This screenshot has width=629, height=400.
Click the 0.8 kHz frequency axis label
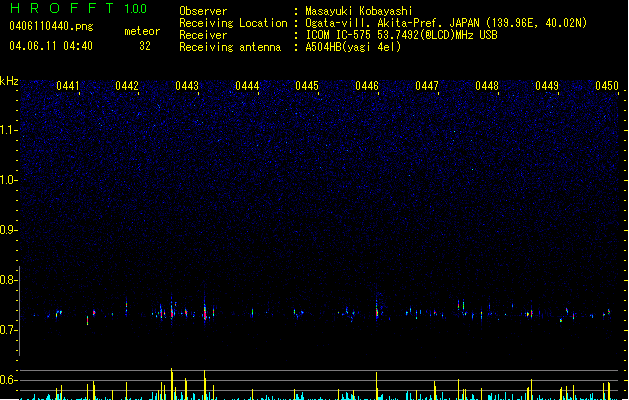(9, 280)
